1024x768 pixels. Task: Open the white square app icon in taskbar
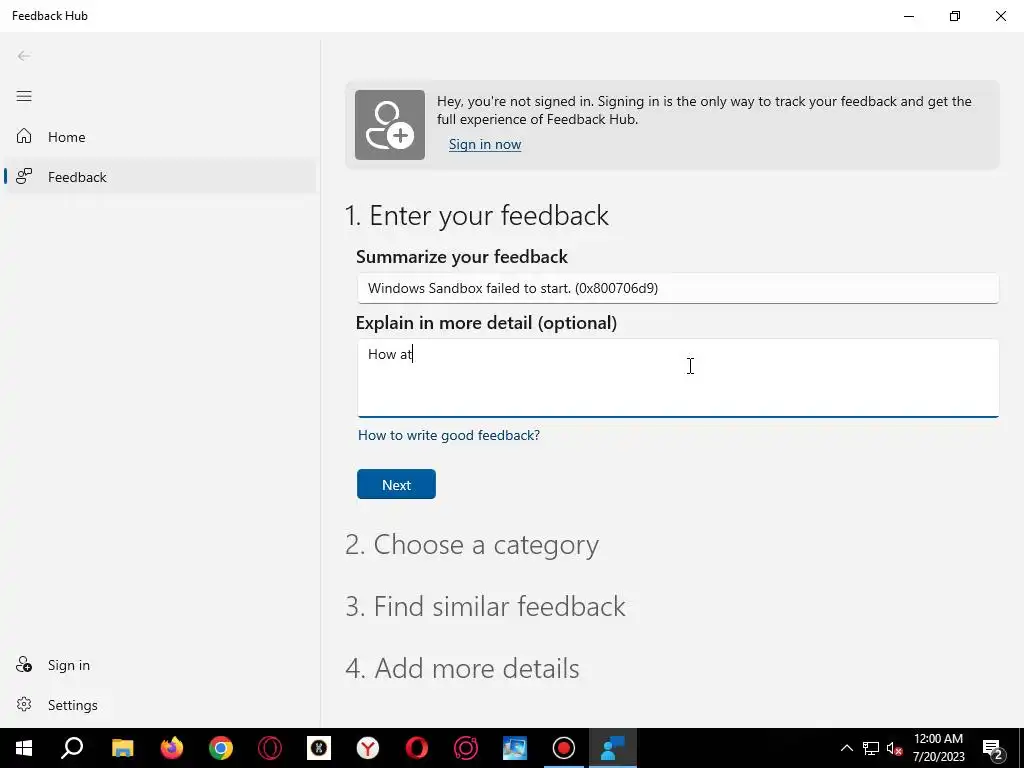pos(319,748)
